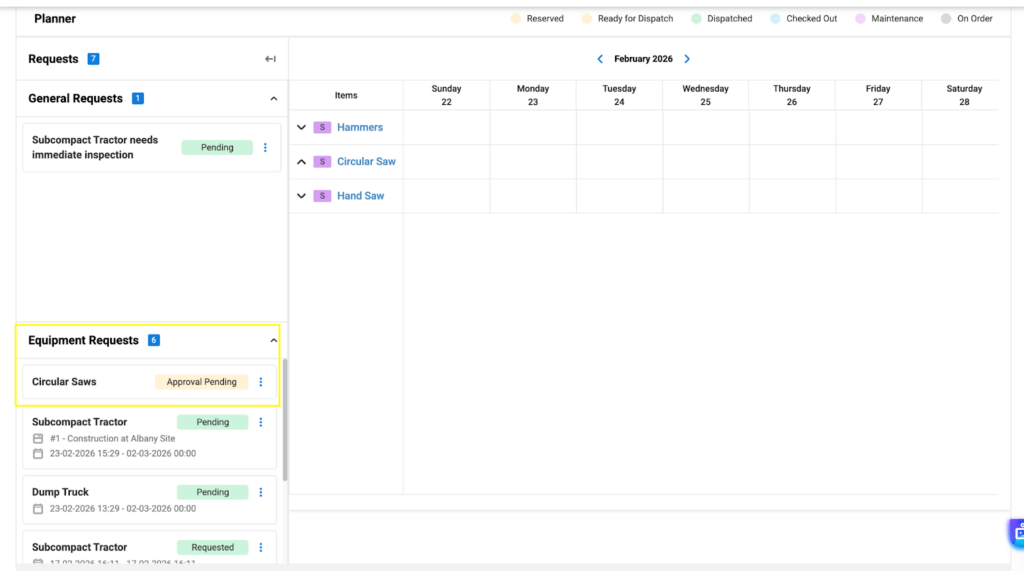This screenshot has width=1024, height=571.
Task: Go to next month in calendar
Action: coord(687,59)
